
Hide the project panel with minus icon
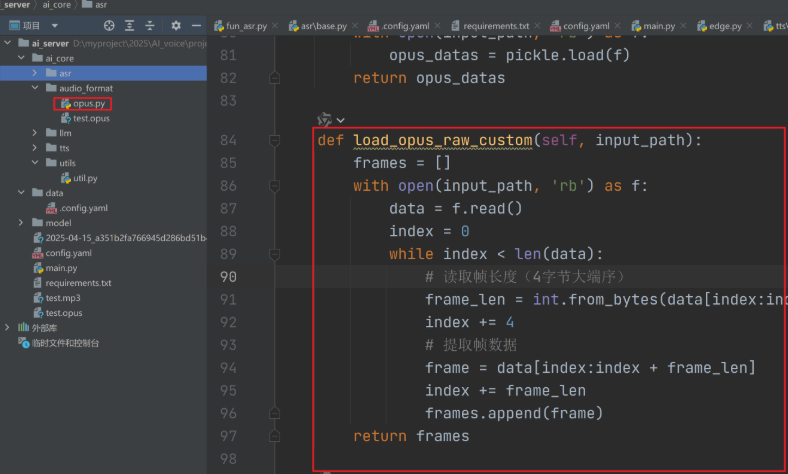coord(196,26)
